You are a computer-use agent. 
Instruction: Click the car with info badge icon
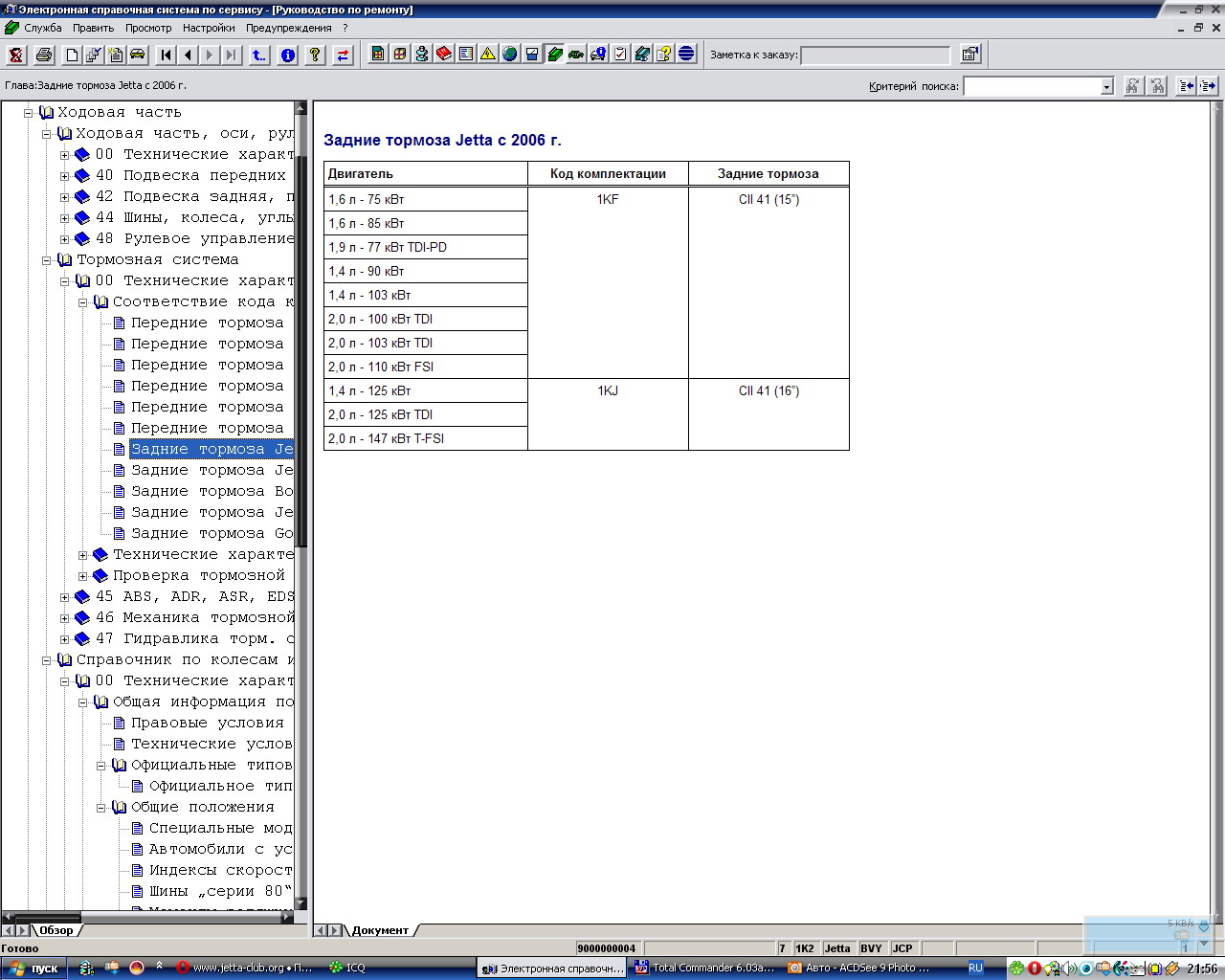(598, 55)
